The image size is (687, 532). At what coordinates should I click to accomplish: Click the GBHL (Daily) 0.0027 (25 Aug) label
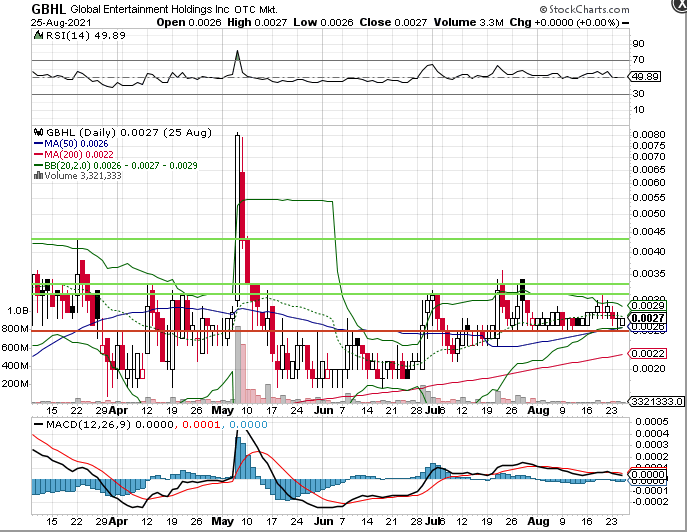coord(128,132)
